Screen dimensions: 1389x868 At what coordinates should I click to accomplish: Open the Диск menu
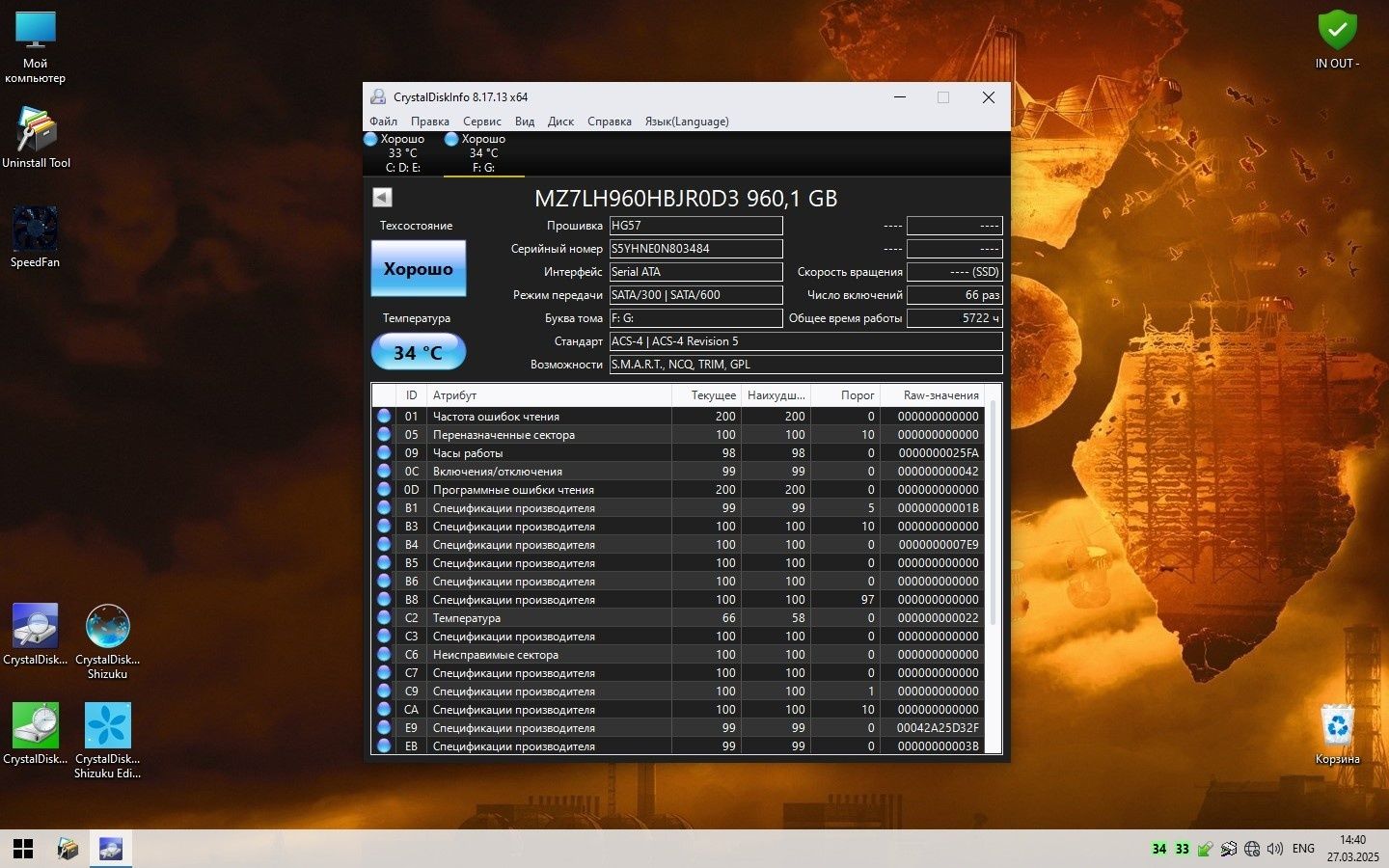pos(560,122)
